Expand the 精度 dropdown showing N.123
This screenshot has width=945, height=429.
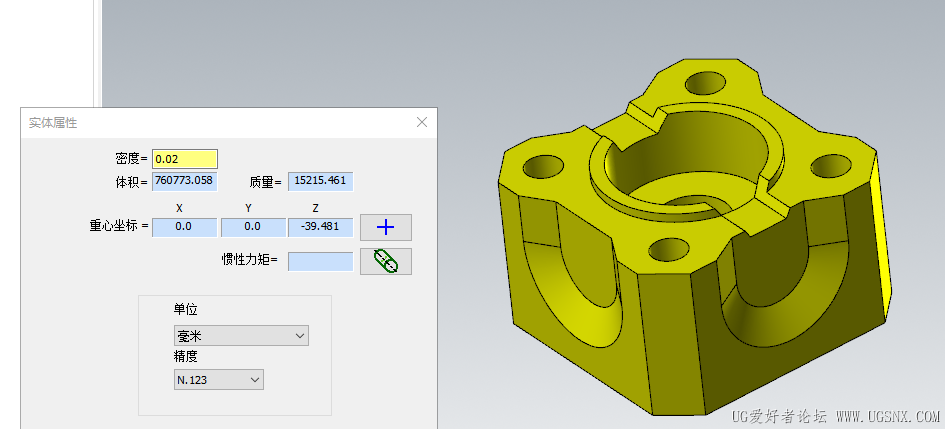[x=219, y=380]
